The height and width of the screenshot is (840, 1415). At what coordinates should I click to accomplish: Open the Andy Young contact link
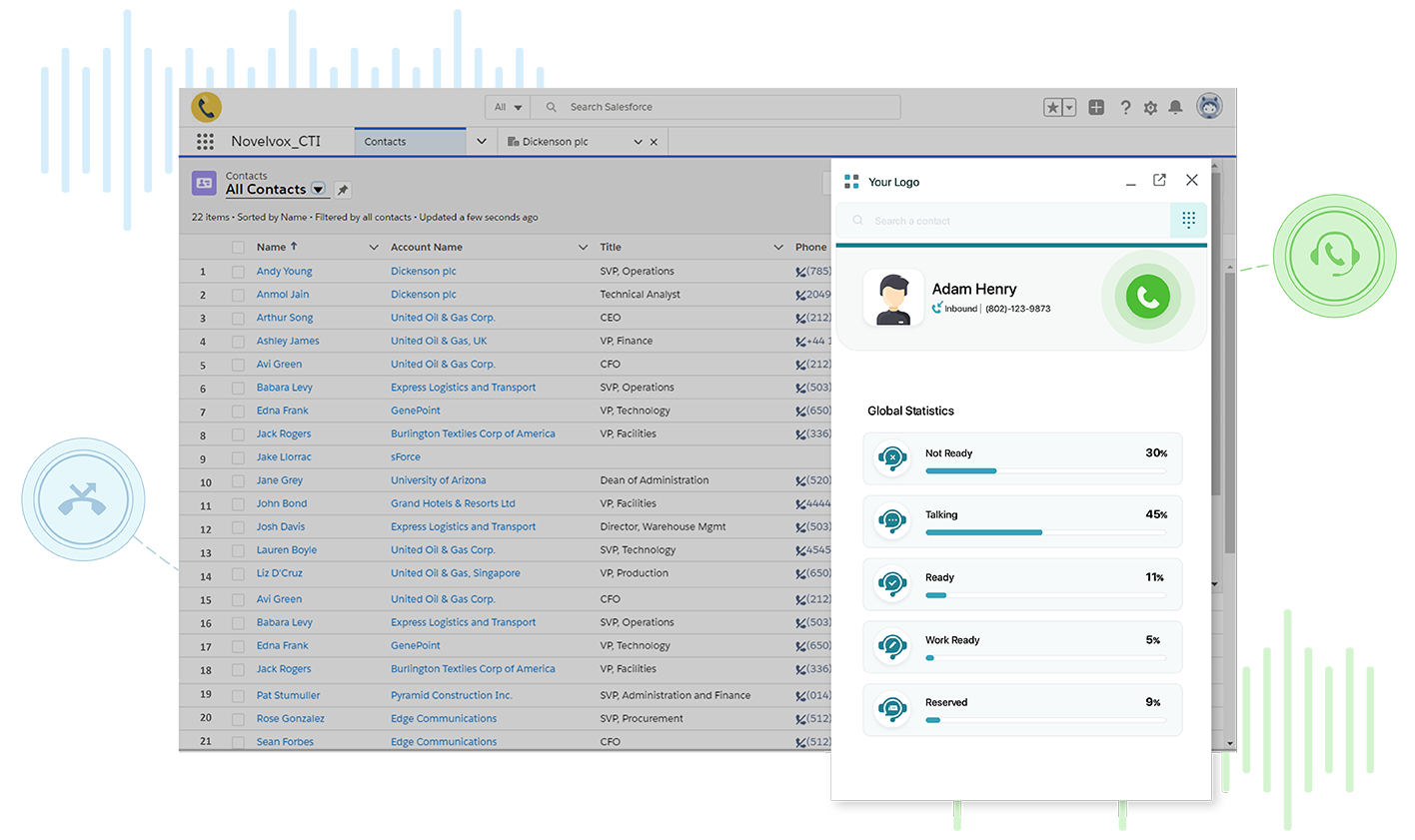pos(284,272)
